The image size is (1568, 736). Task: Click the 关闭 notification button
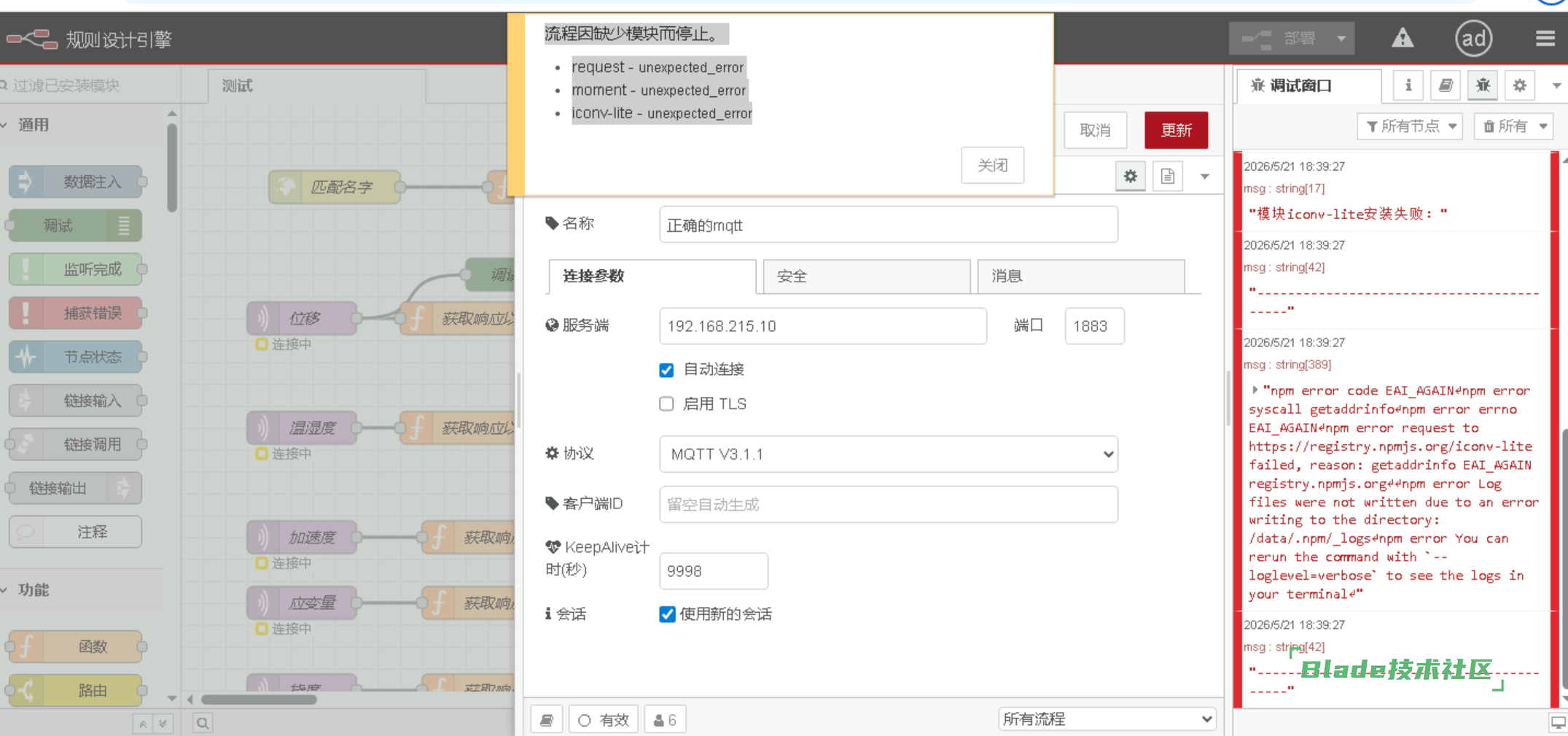click(x=992, y=165)
